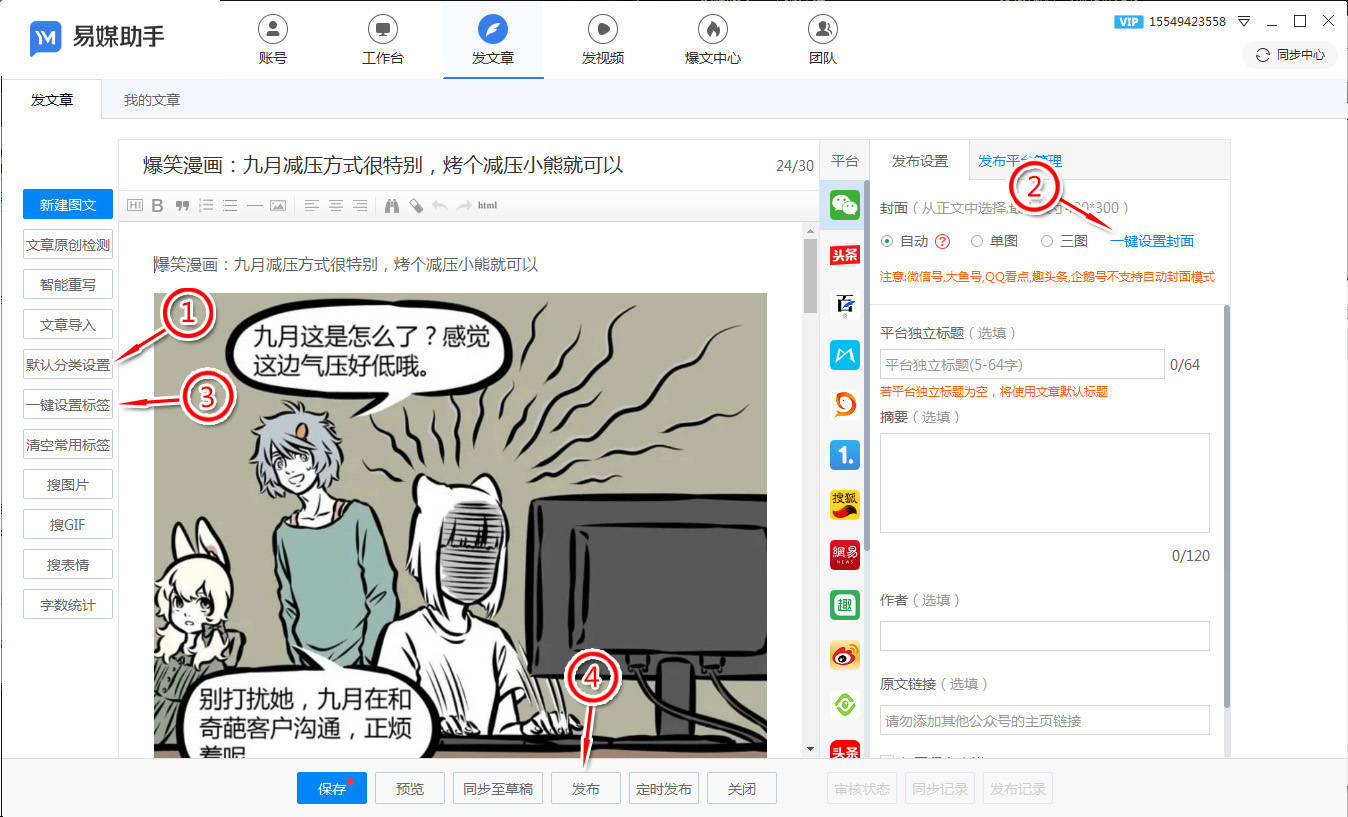Viewport: 1348px width, 817px height.
Task: Click 同步至草稿 button
Action: (x=498, y=788)
